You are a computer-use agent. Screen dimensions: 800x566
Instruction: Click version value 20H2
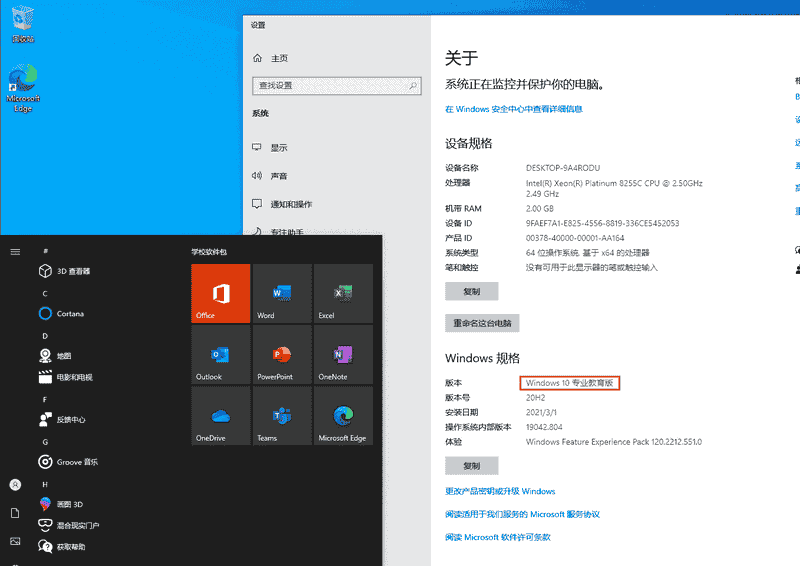click(535, 398)
